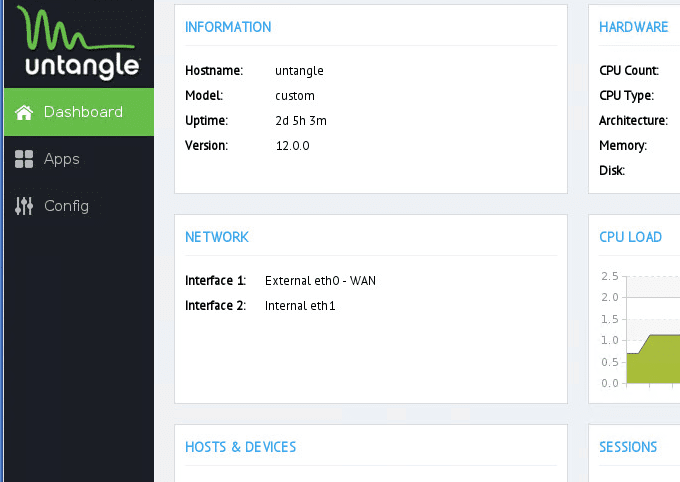This screenshot has height=482, width=680.
Task: Open the Config menu item
Action: pyautogui.click(x=66, y=206)
